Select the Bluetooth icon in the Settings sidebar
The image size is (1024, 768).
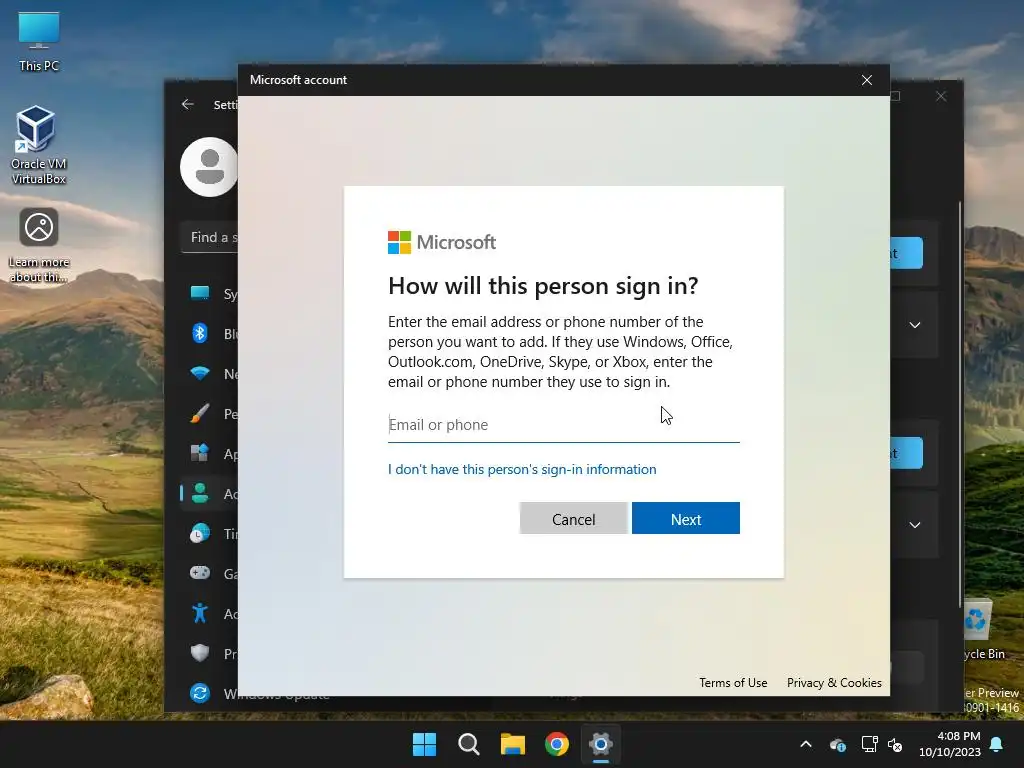pos(200,333)
